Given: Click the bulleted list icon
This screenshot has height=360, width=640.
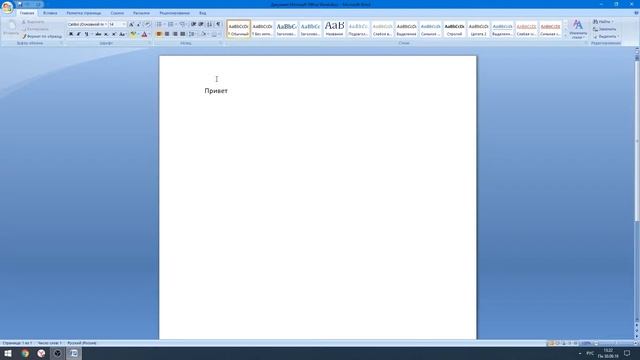Looking at the screenshot, I should 159,24.
